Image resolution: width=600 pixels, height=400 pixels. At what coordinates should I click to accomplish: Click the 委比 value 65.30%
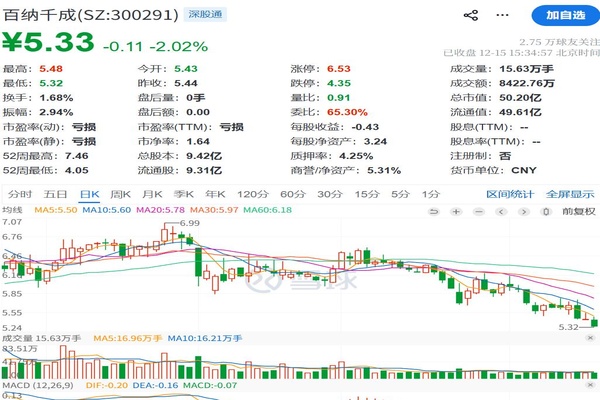[347, 112]
